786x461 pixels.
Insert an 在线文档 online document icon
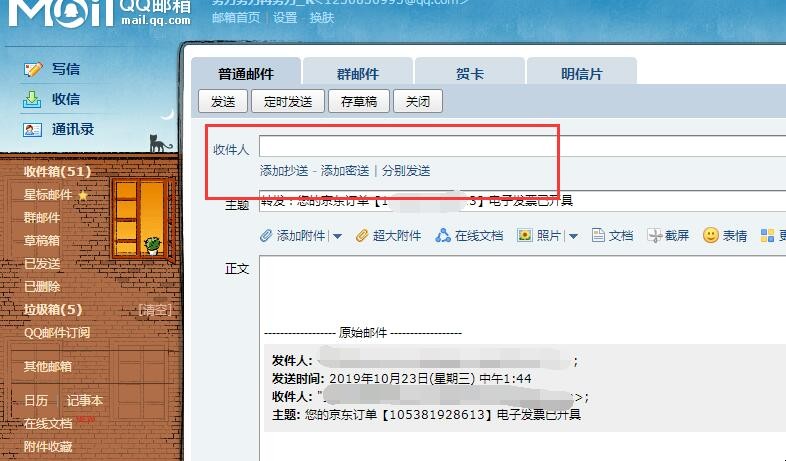(x=443, y=236)
